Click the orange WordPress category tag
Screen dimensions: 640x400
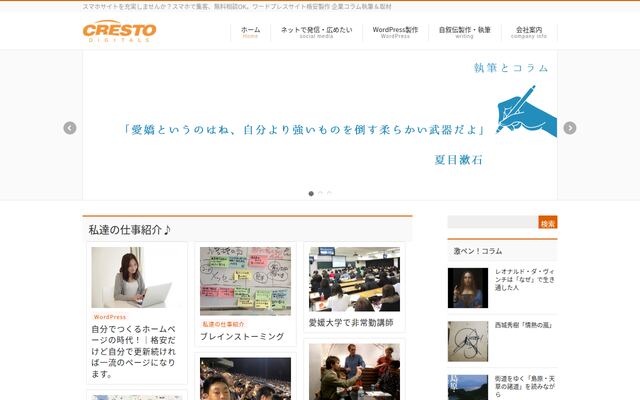tap(109, 317)
